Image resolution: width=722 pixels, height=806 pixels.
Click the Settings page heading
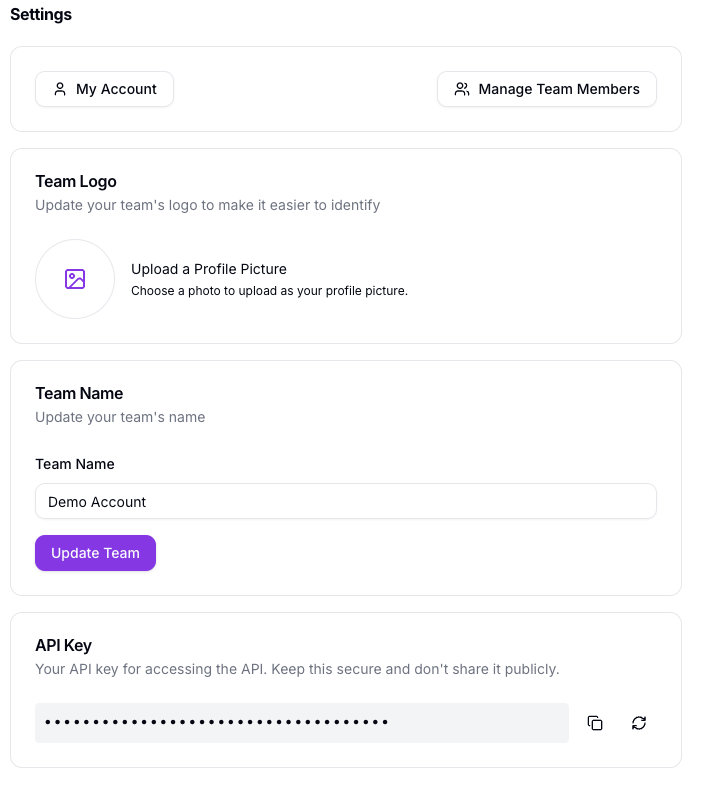click(41, 15)
